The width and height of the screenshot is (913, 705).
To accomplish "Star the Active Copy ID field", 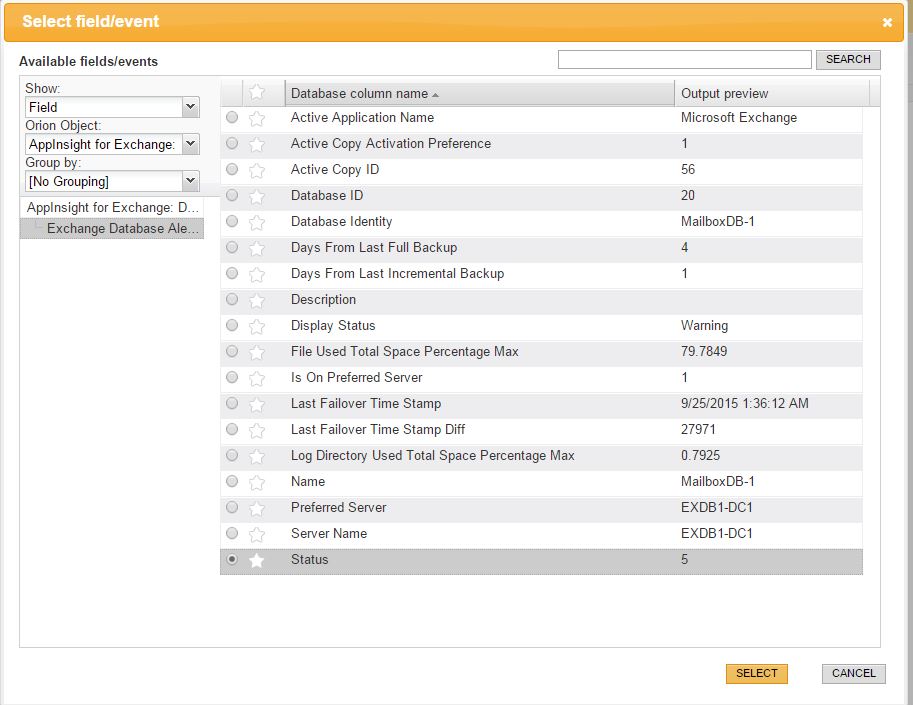I will point(257,170).
